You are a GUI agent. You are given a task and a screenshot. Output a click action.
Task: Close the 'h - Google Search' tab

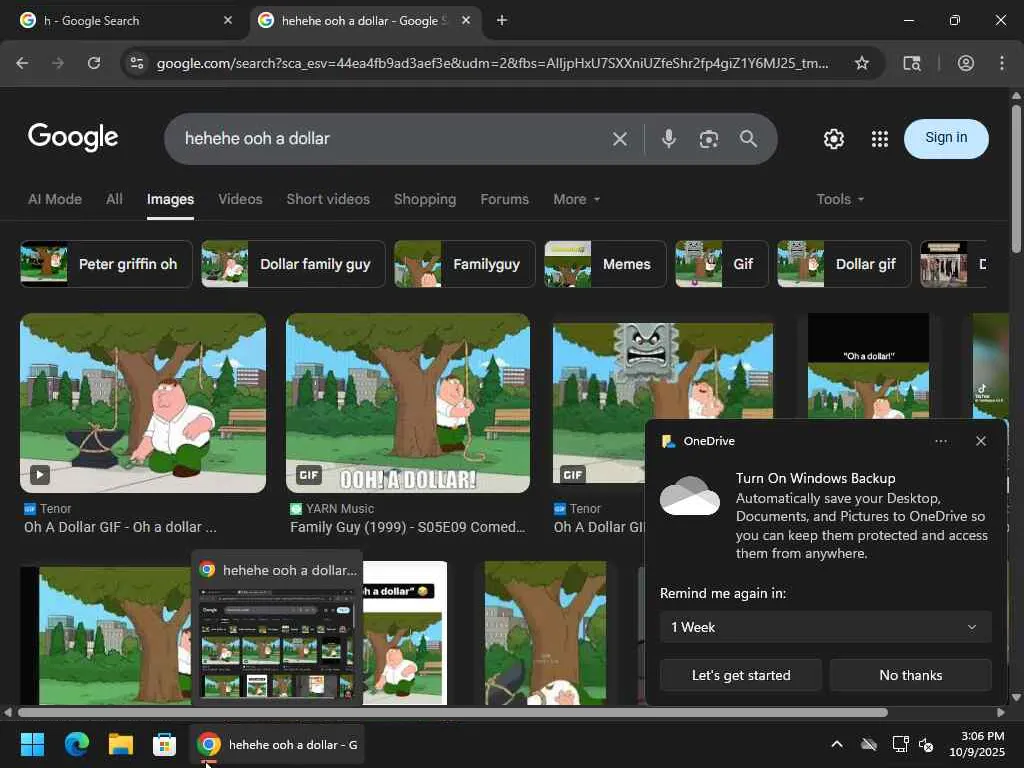click(x=228, y=20)
